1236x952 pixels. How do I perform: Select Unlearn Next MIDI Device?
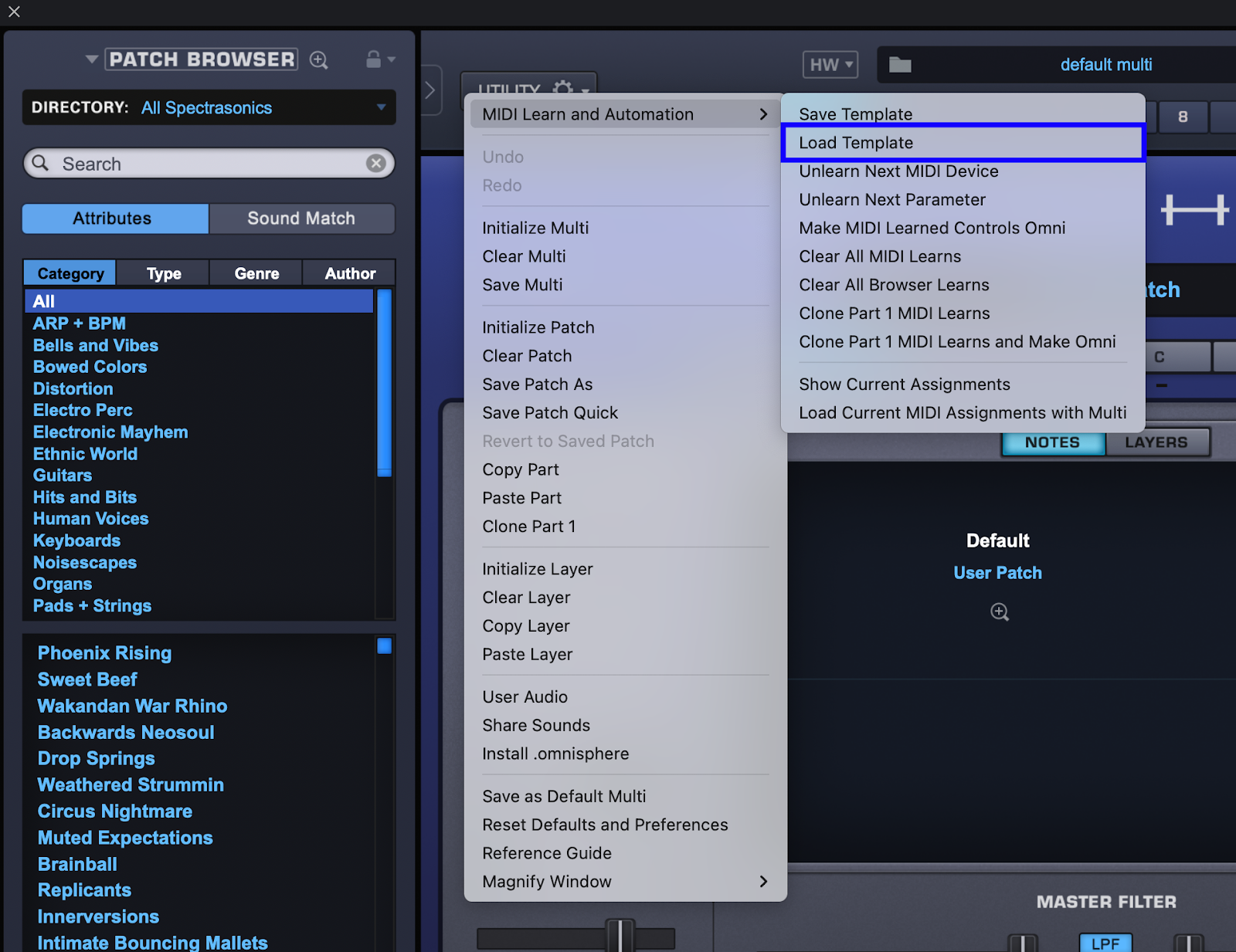[963, 171]
